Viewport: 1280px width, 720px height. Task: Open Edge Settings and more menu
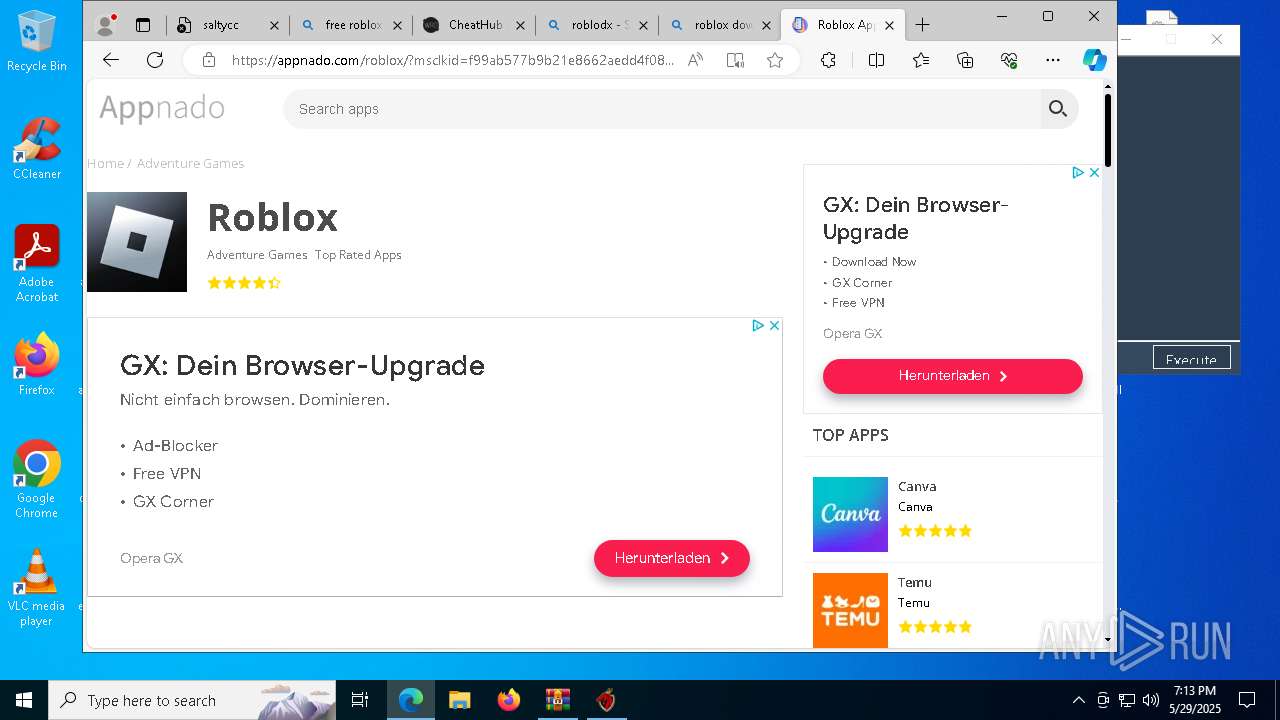[1053, 60]
